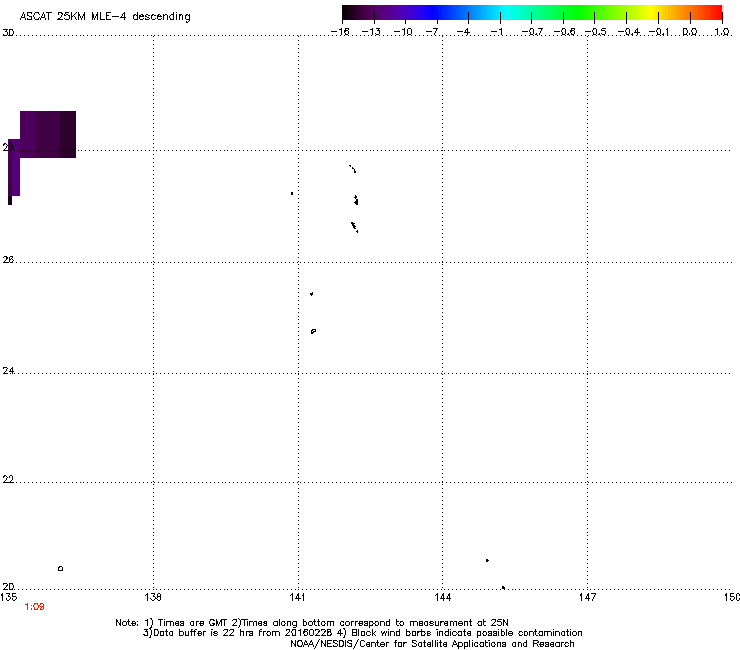The width and height of the screenshot is (740, 650).
Task: Click the "-16" color bar label
Action: pos(340,32)
